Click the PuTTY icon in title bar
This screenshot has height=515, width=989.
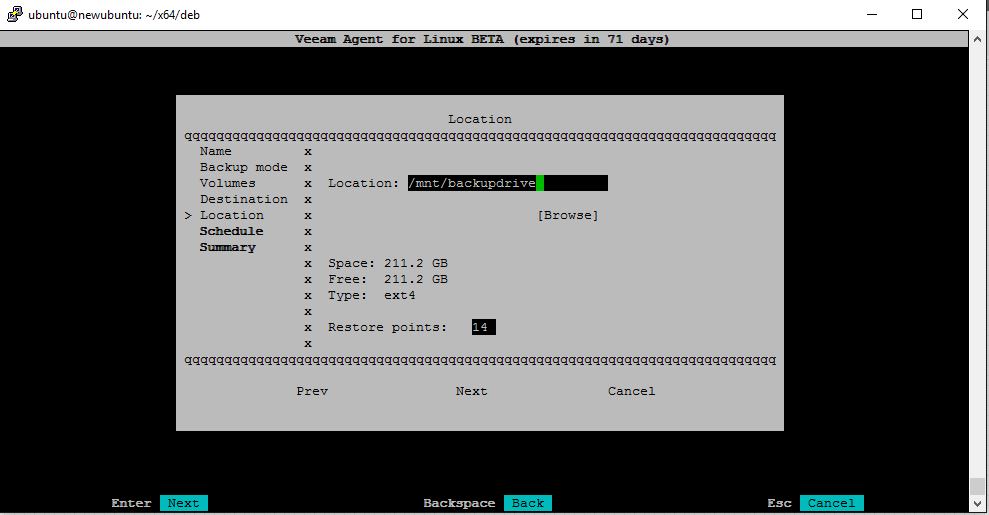[x=15, y=14]
